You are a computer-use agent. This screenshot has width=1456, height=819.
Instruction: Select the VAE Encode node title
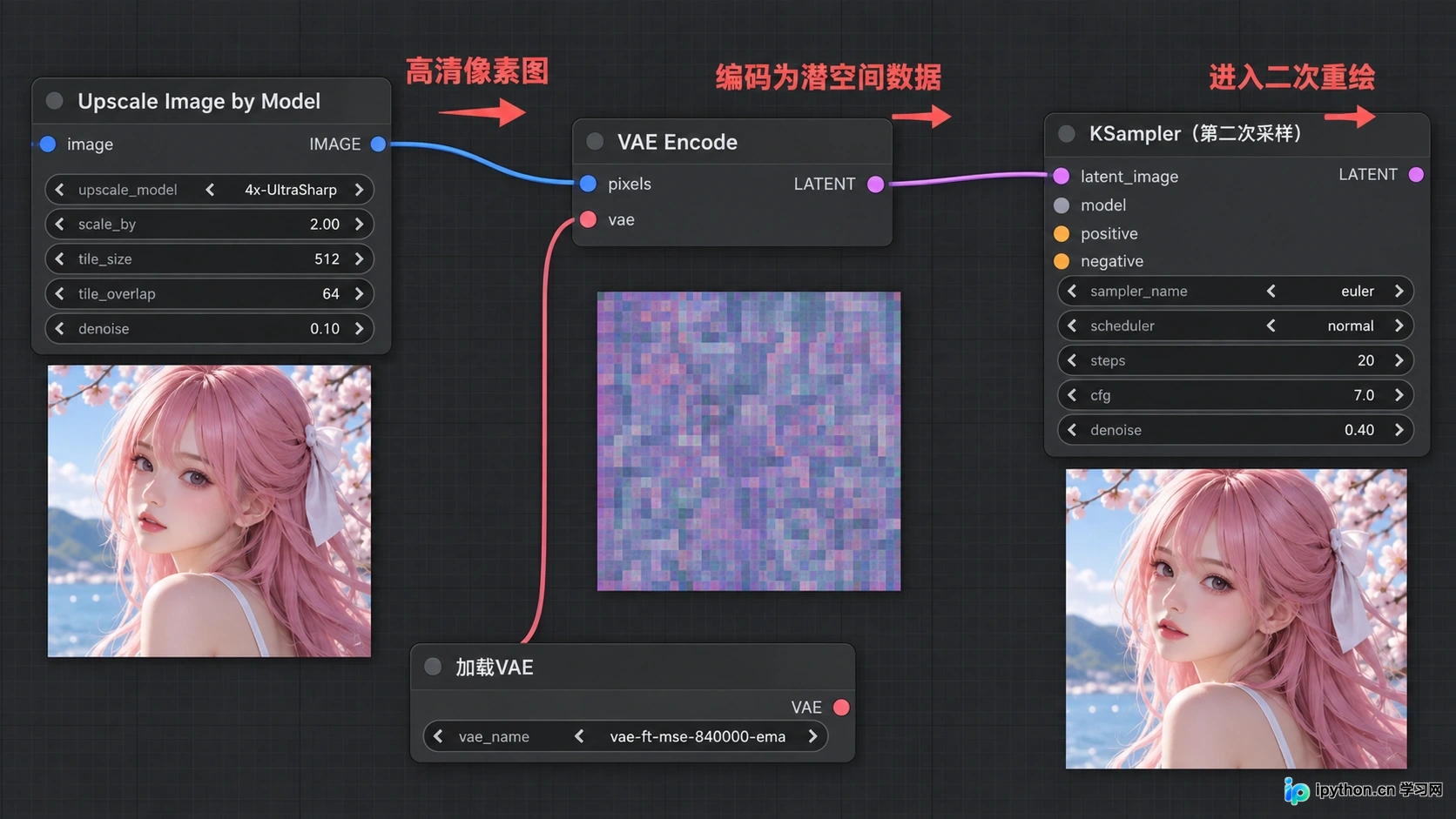[677, 142]
